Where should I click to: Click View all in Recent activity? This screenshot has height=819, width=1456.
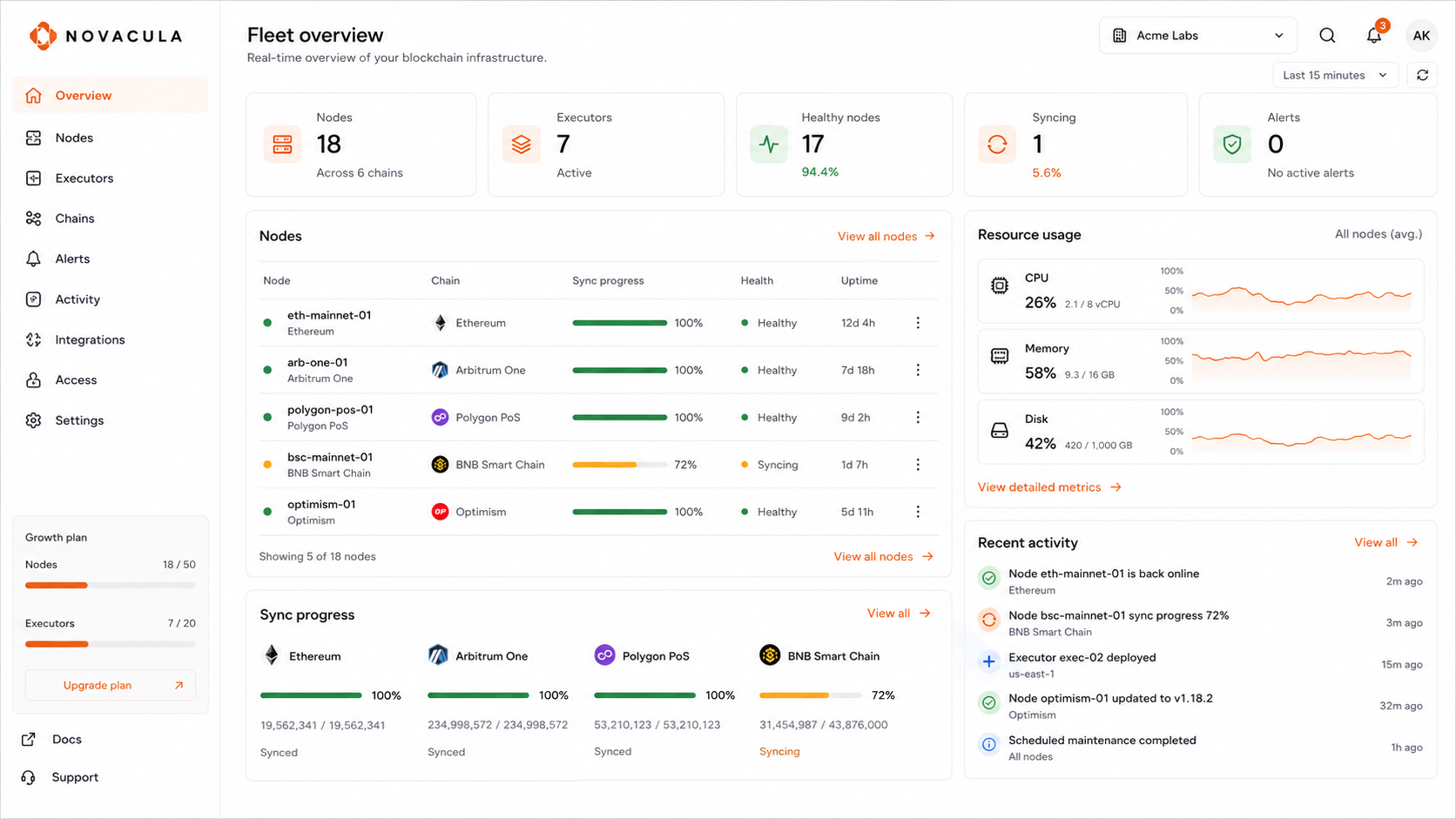click(x=1386, y=543)
